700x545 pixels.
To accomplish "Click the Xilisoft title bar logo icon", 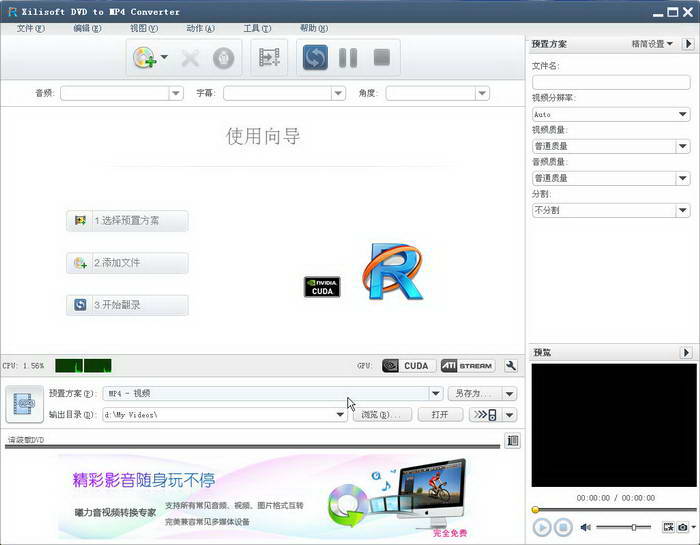I will click(x=12, y=12).
